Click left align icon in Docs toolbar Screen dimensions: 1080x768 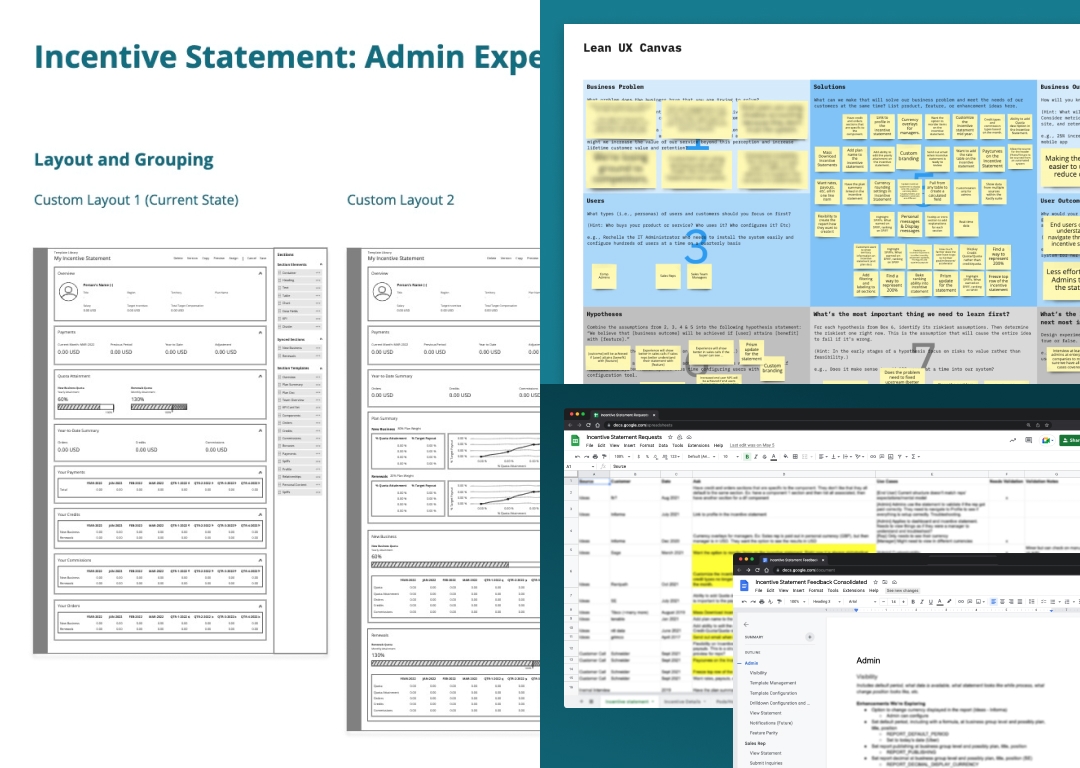point(993,601)
